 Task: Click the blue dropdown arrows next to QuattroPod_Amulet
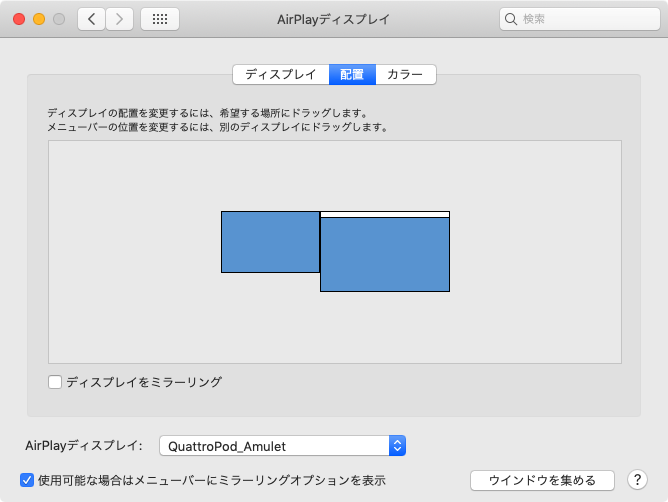[397, 446]
